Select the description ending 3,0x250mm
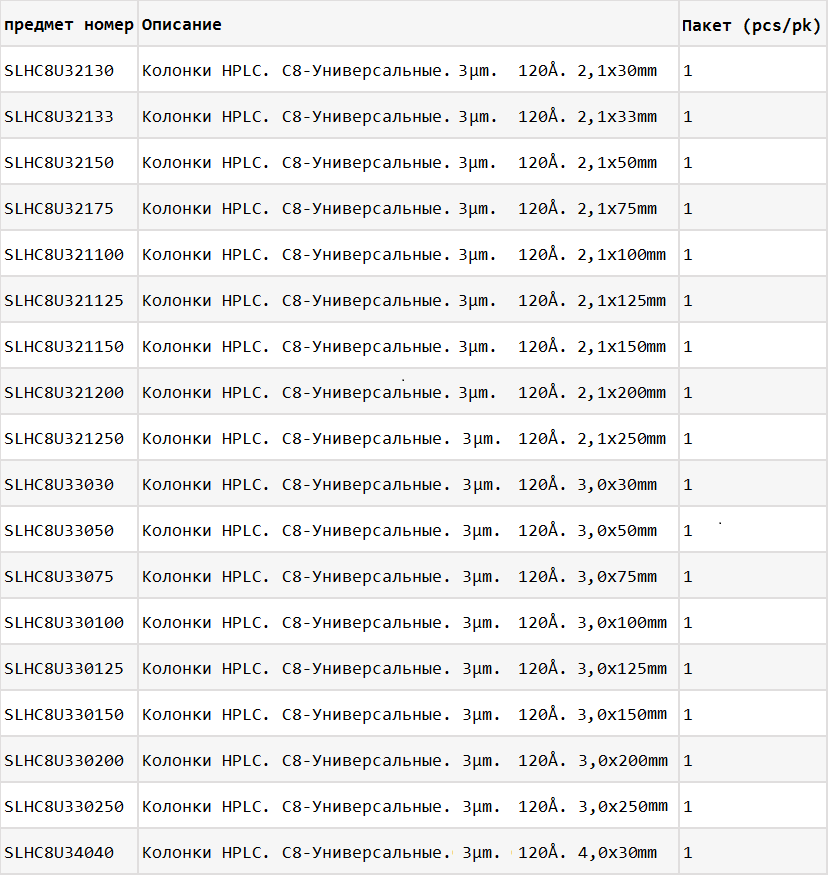Screen dimensions: 828x875 tap(405, 806)
